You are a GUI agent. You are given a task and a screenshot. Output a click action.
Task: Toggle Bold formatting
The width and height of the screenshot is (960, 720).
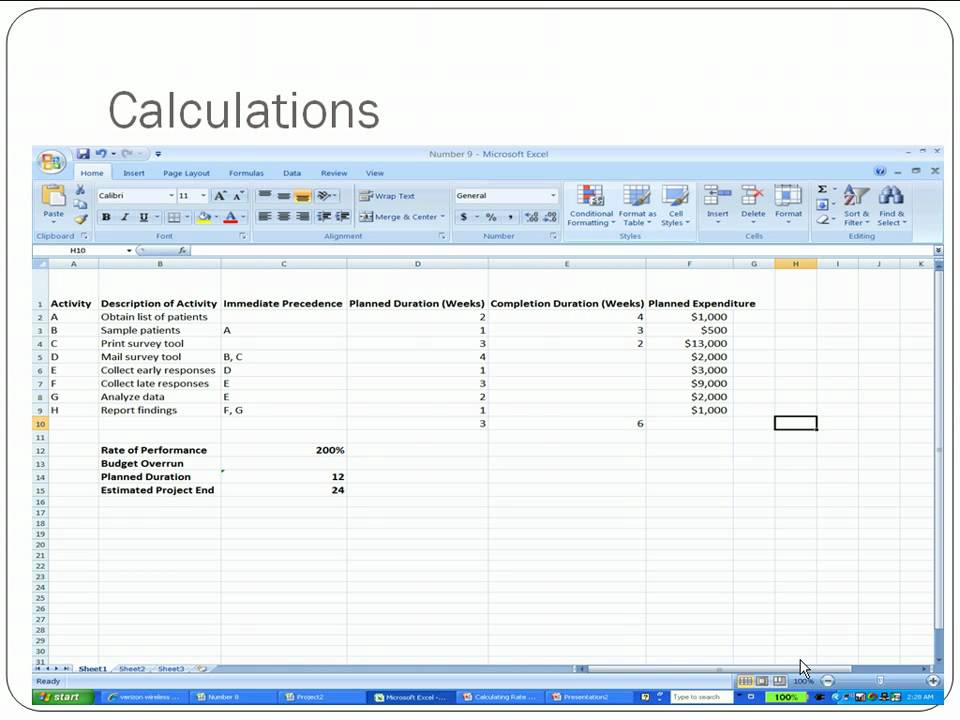(106, 217)
